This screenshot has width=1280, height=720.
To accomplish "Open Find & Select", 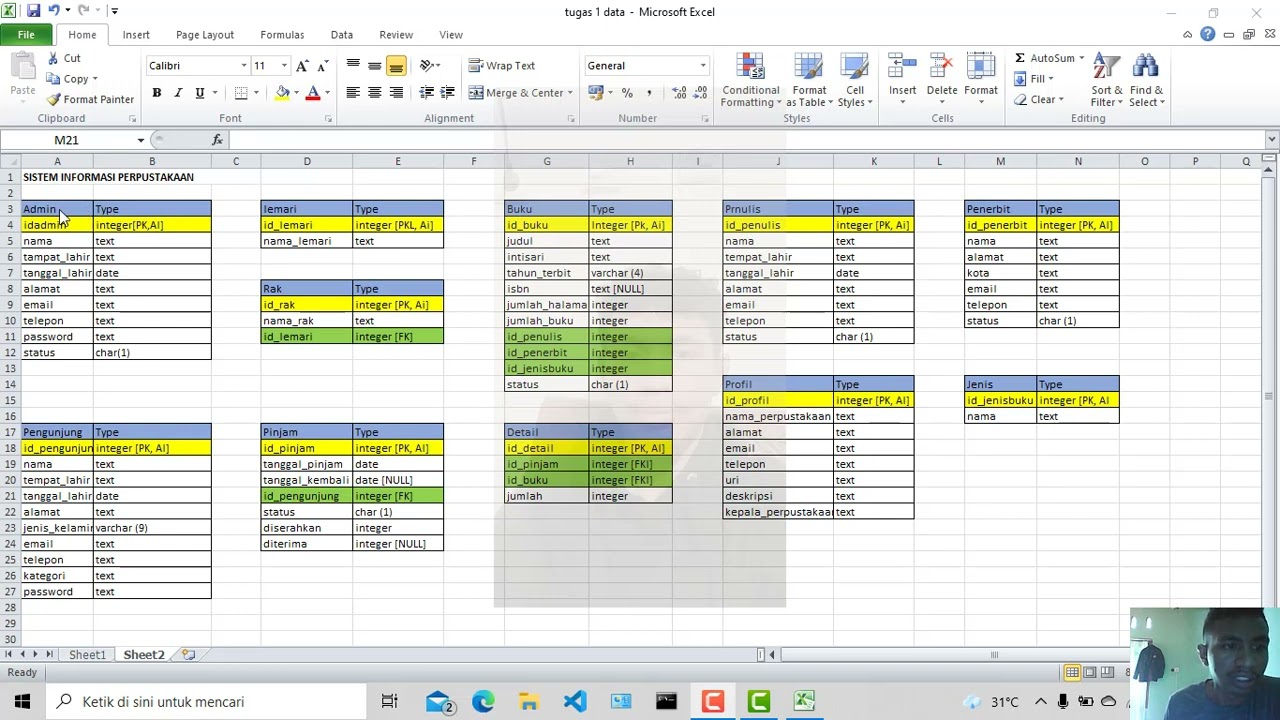I will 1146,80.
